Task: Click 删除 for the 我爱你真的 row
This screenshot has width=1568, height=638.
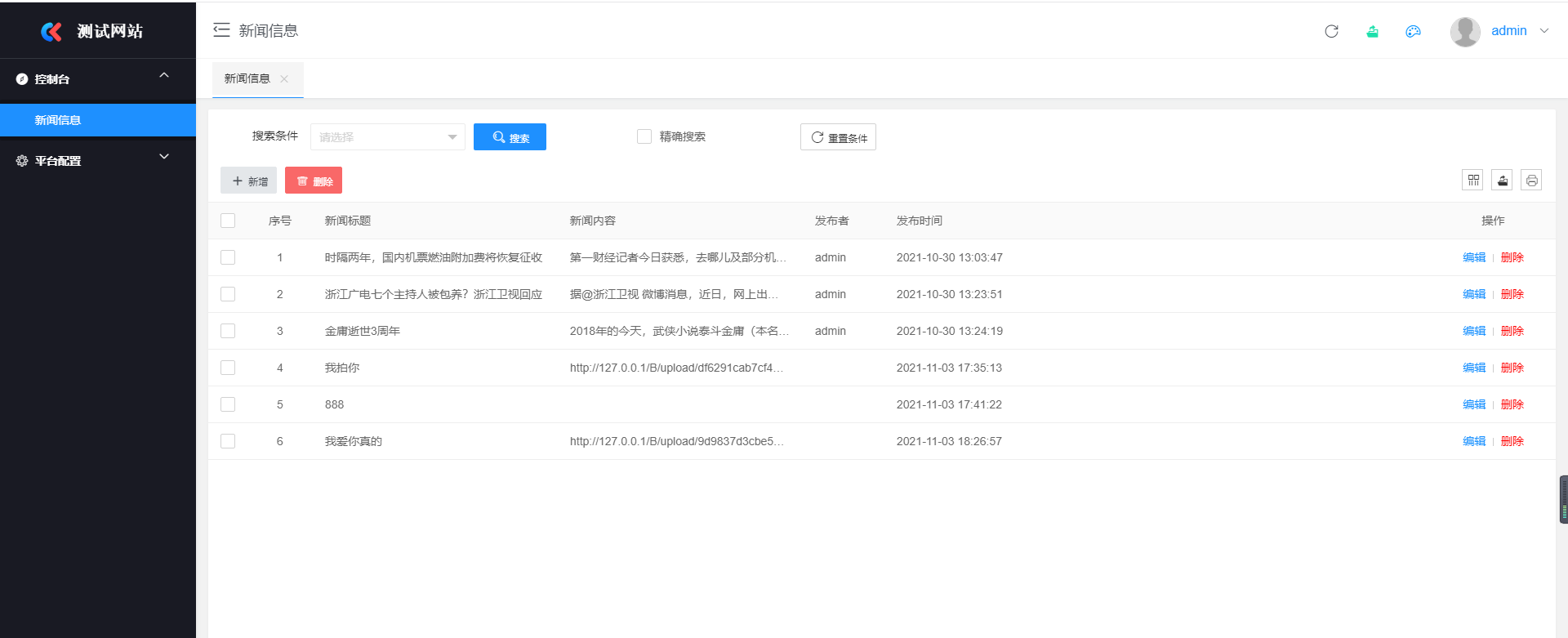Action: pyautogui.click(x=1512, y=441)
